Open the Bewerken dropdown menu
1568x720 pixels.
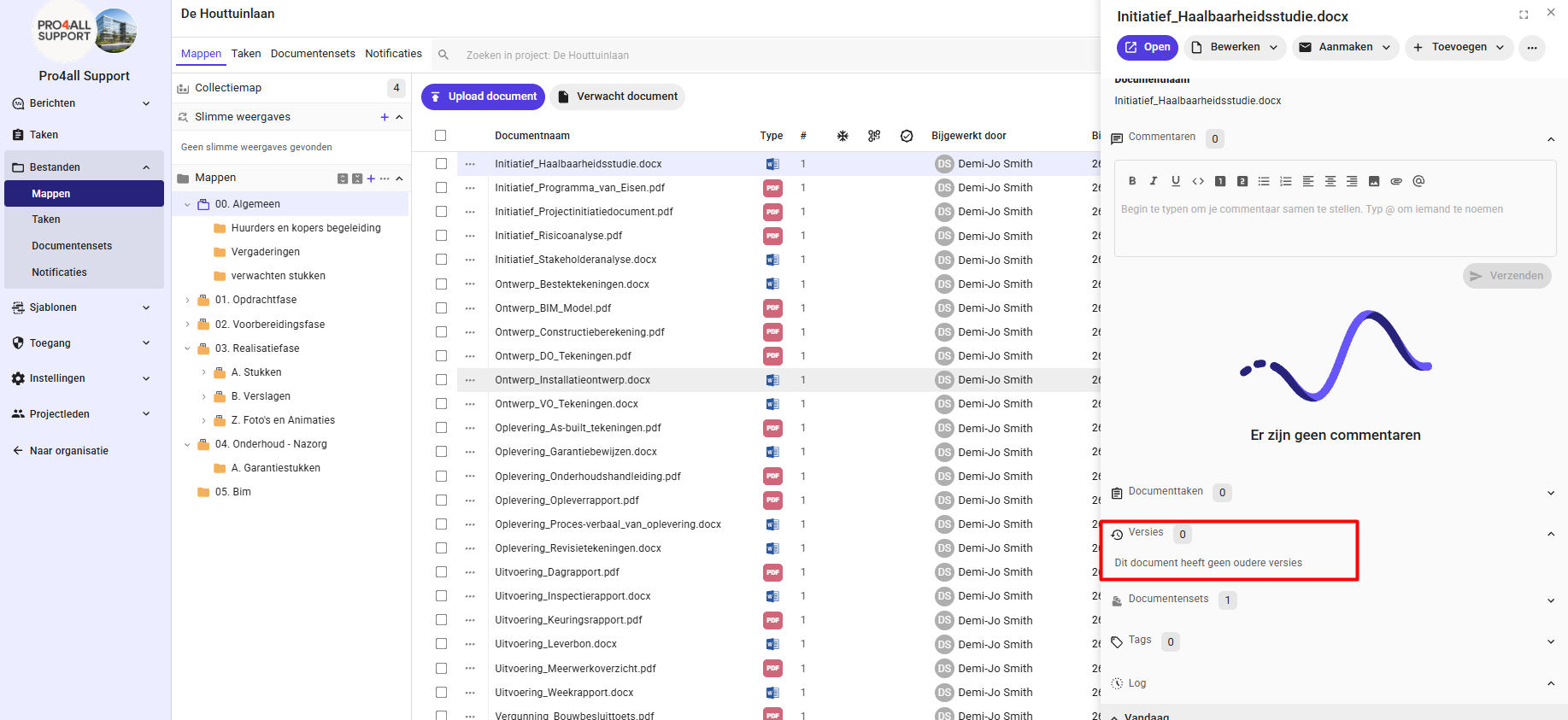[1235, 48]
